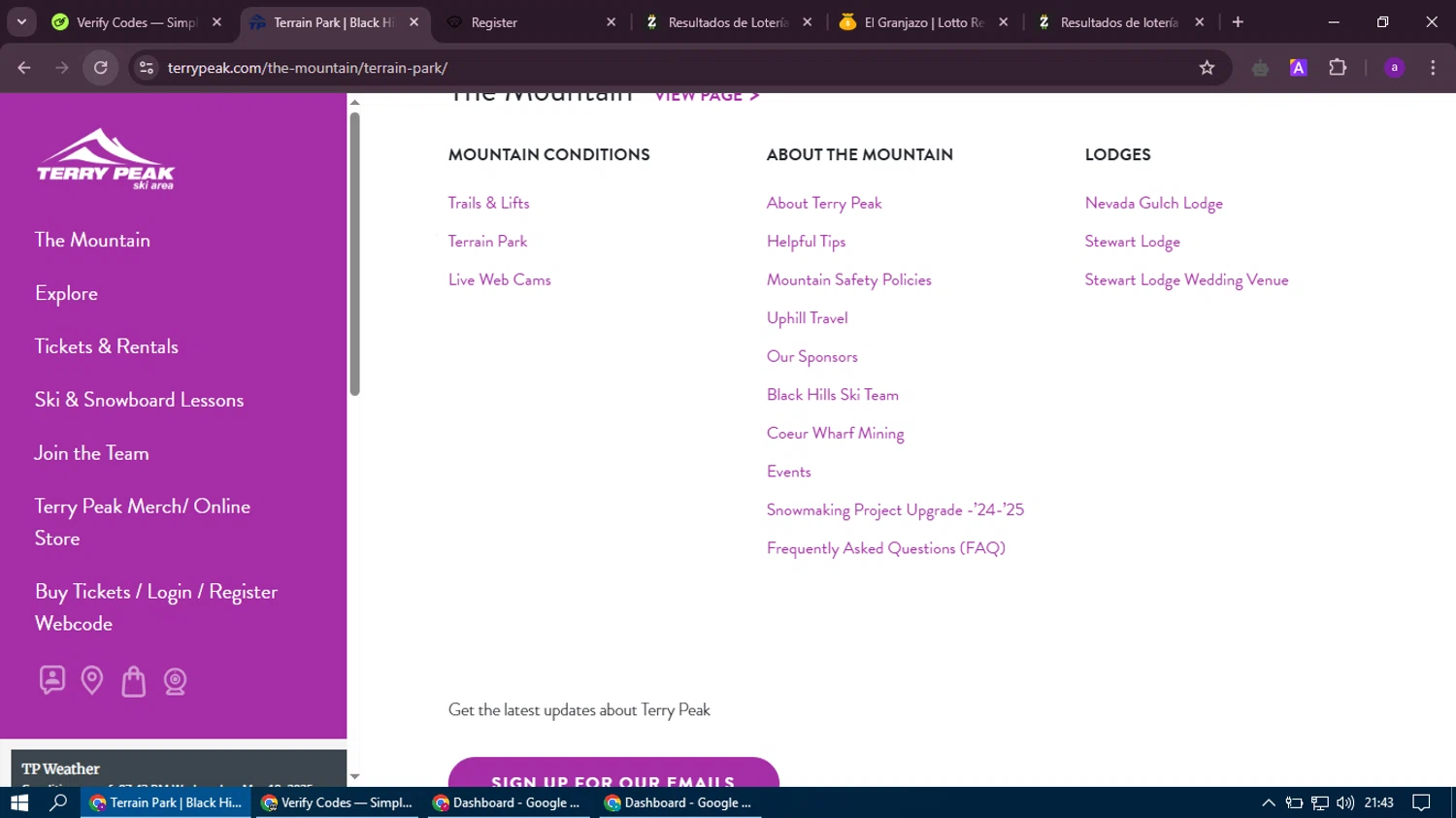1456x818 pixels.
Task: Open the About Terry Peak link
Action: point(824,203)
